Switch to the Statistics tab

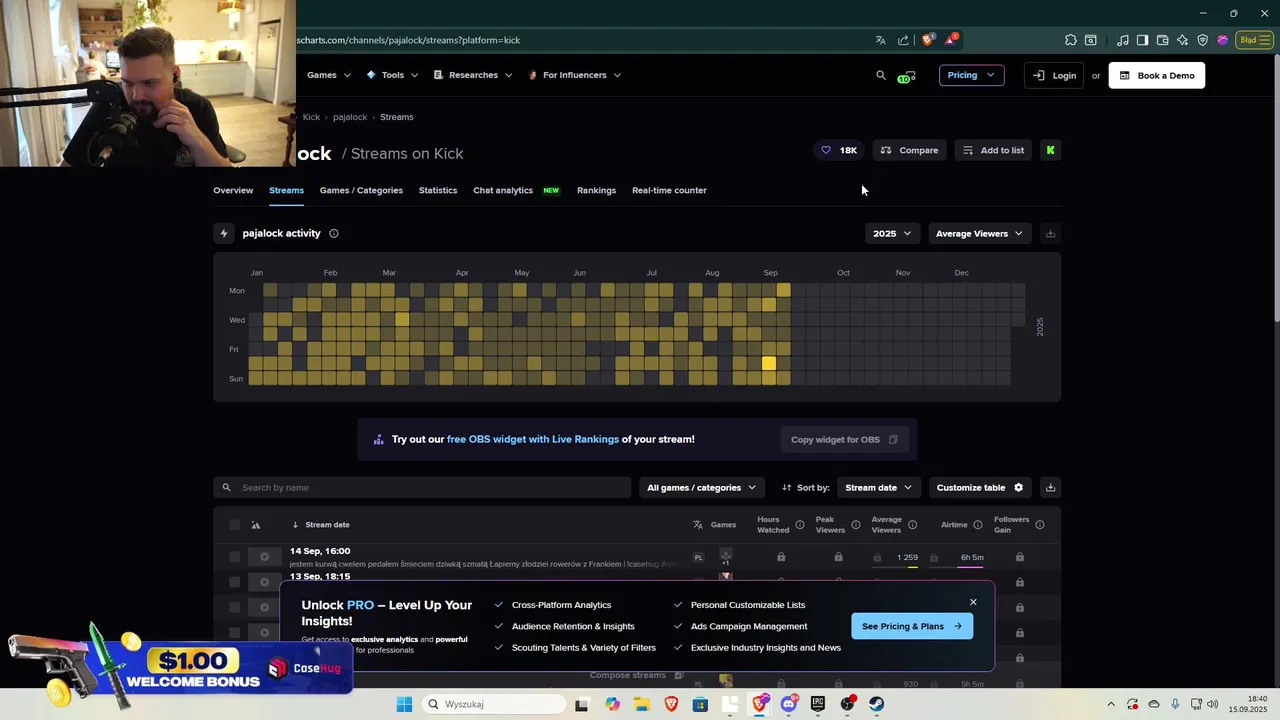(438, 190)
